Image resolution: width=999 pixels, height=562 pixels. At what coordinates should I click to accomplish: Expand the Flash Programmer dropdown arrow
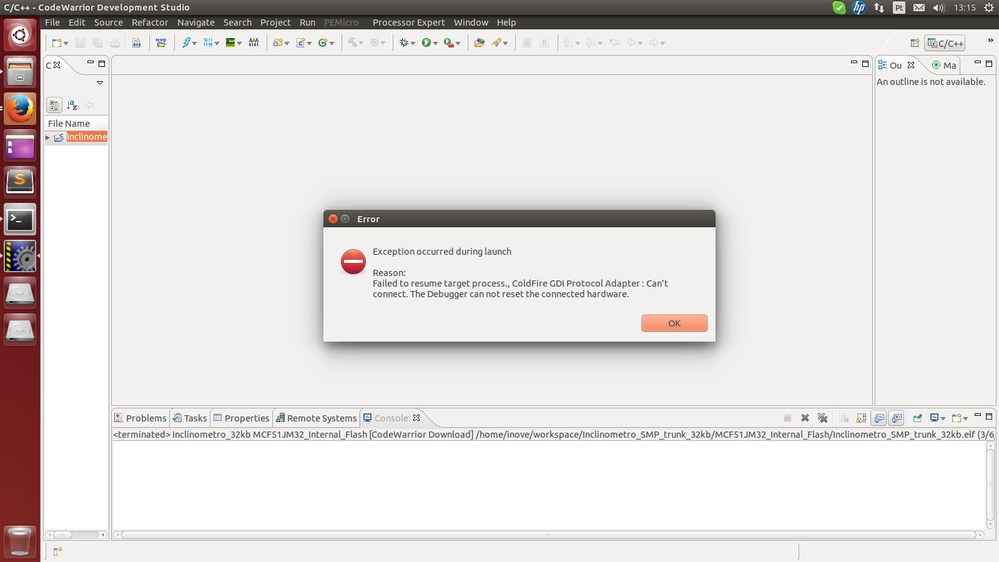(x=194, y=43)
